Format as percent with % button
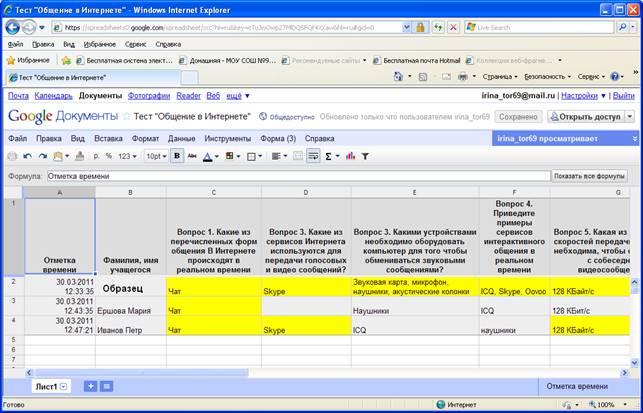Viewport: 643px width, 413px height. (x=108, y=156)
